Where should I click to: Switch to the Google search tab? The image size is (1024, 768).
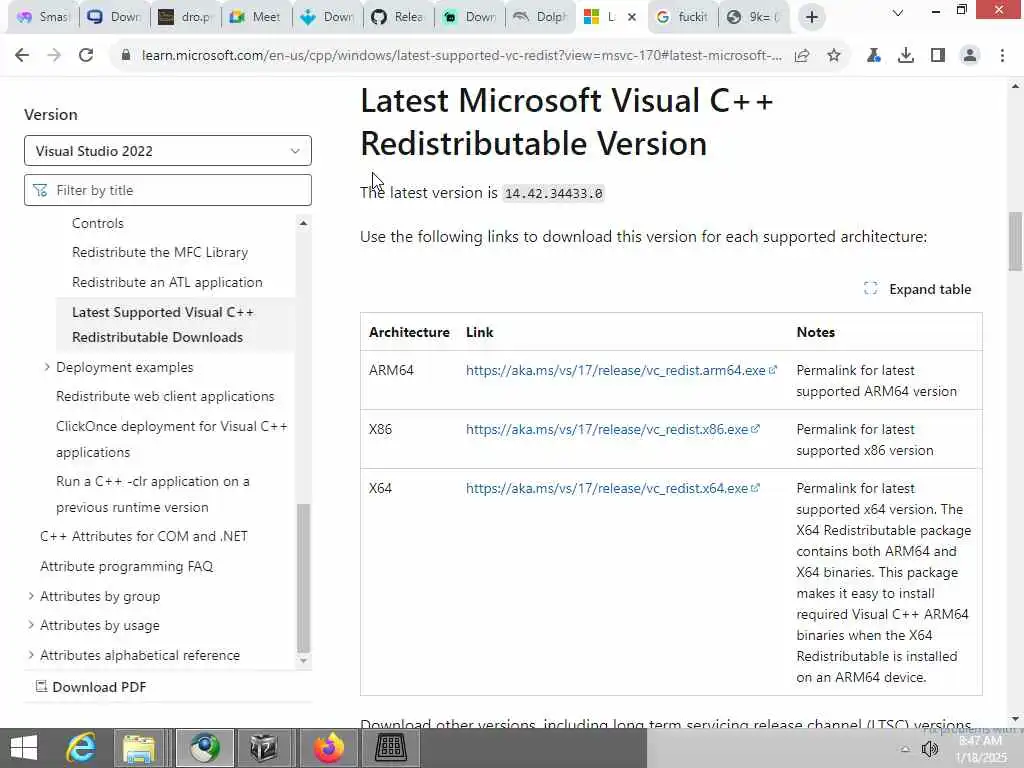click(682, 17)
